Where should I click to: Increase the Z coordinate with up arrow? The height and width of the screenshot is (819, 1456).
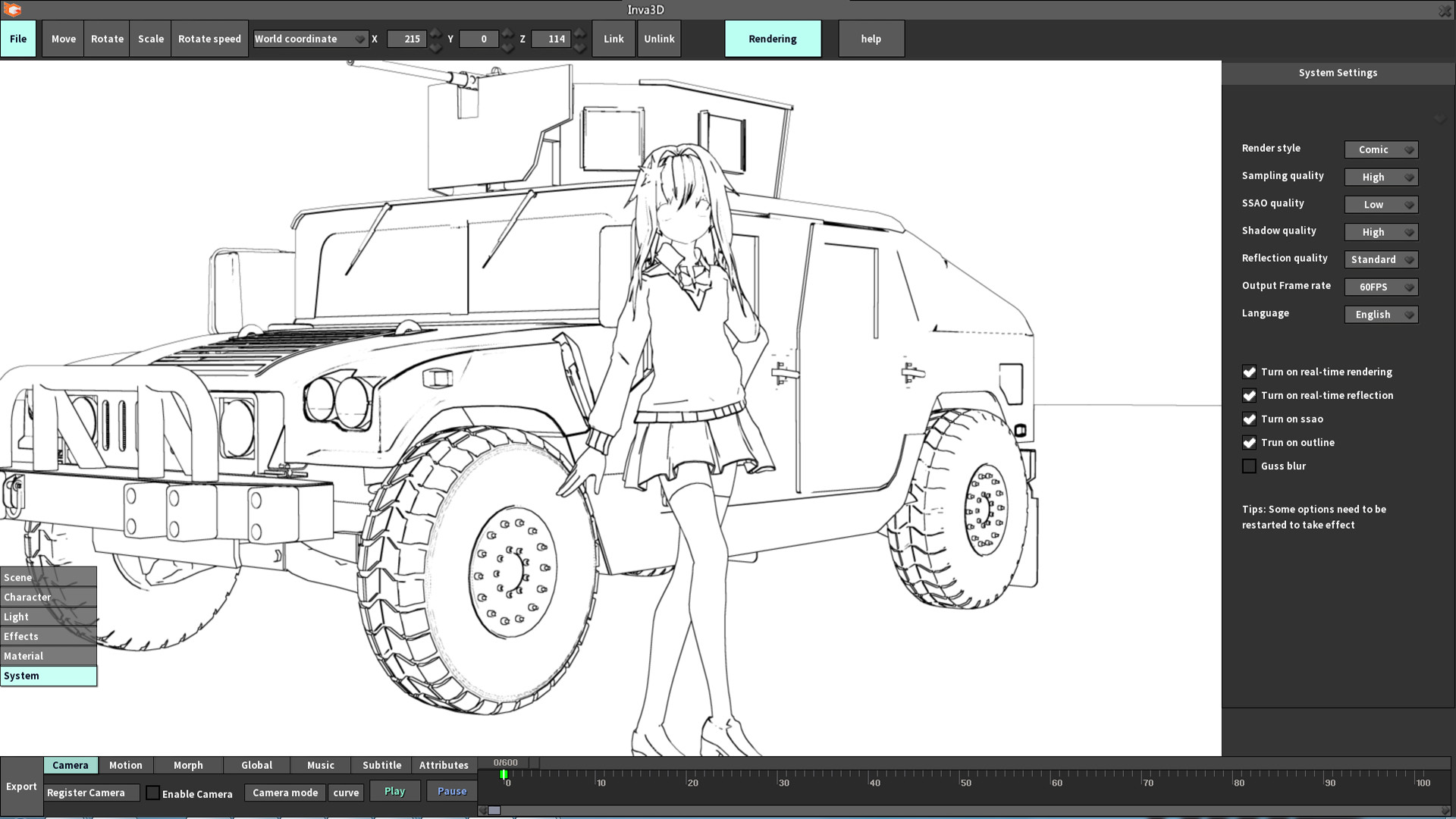tap(579, 33)
